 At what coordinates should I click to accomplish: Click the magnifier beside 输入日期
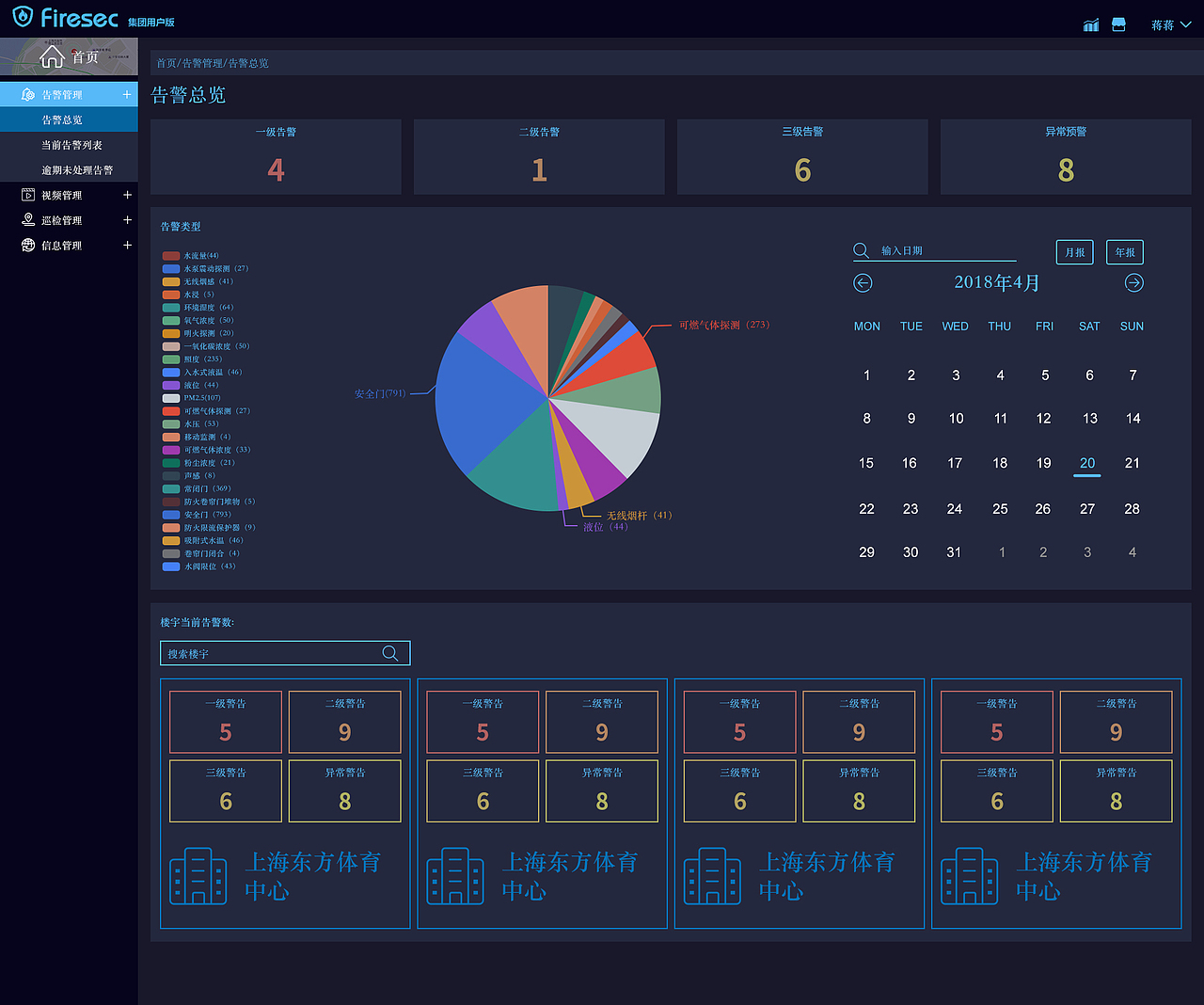pyautogui.click(x=861, y=250)
